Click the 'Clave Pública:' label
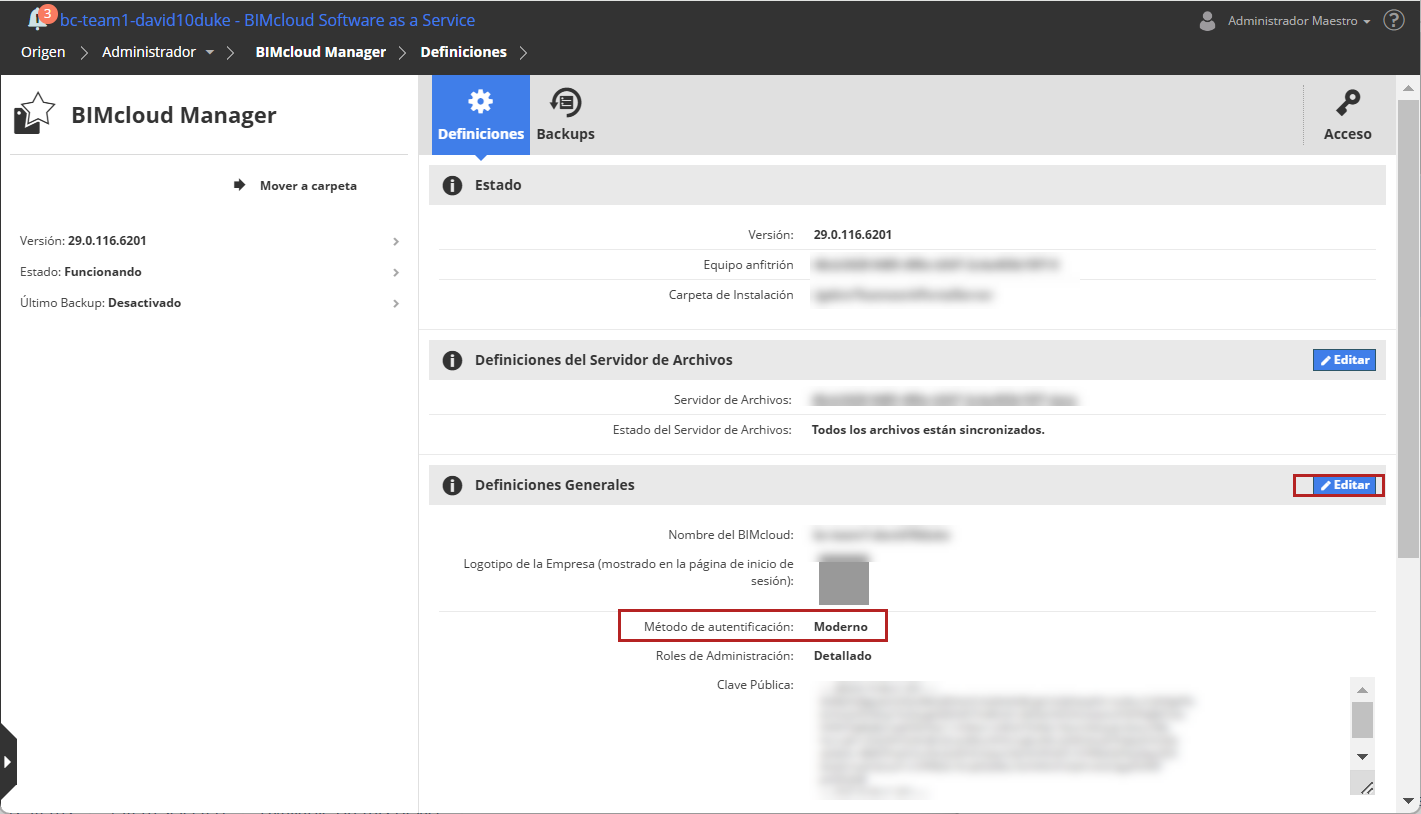This screenshot has height=814, width=1421. [755, 685]
